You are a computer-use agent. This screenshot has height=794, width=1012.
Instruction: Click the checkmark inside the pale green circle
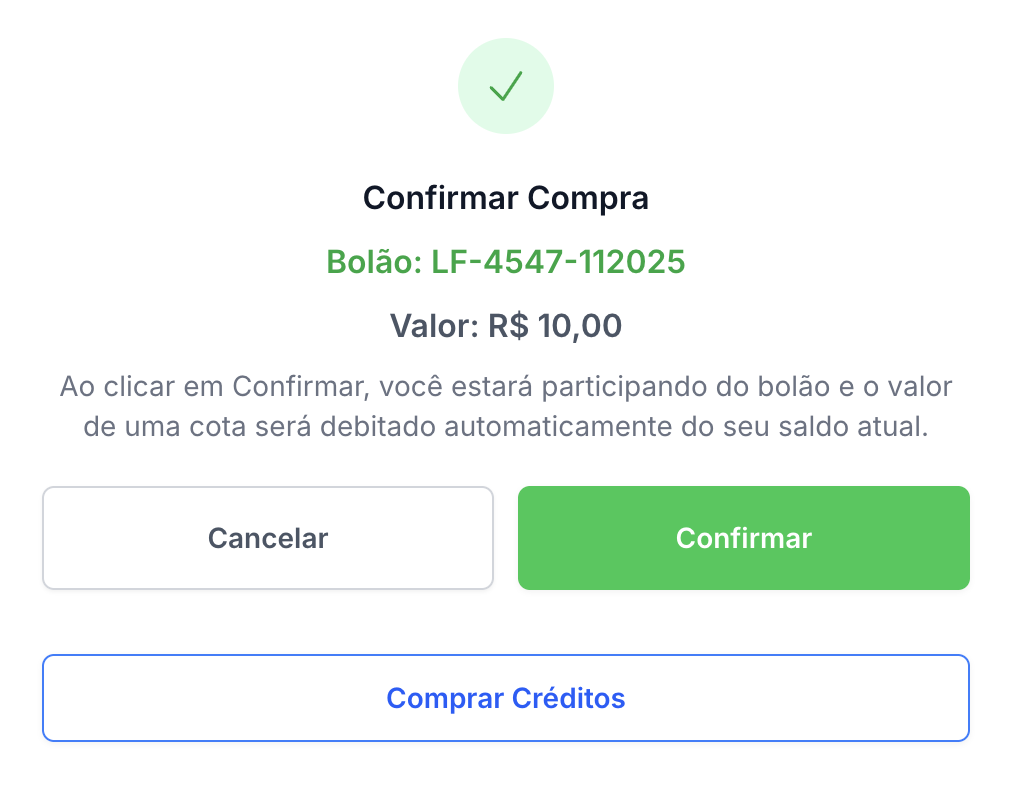pyautogui.click(x=507, y=85)
